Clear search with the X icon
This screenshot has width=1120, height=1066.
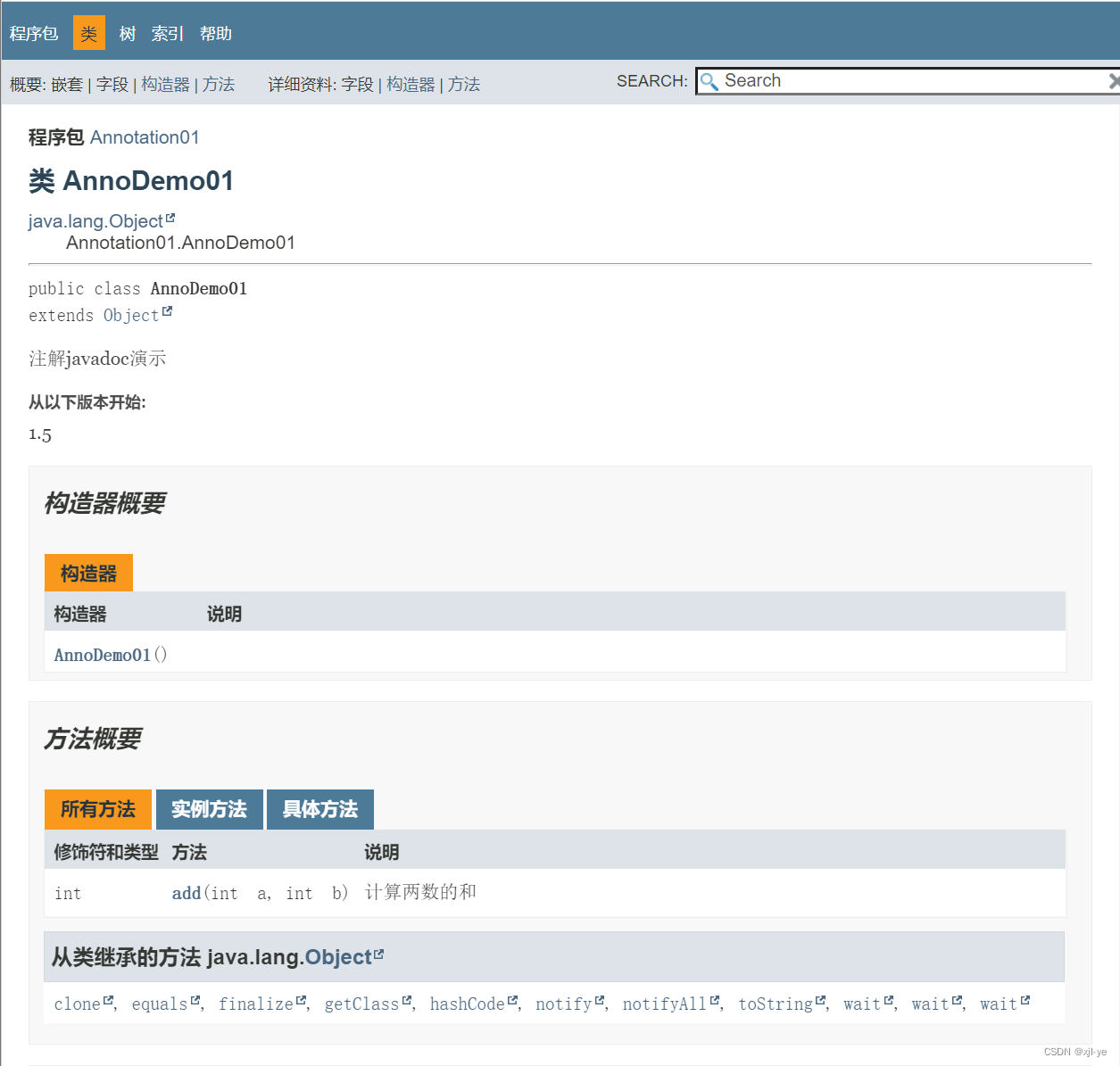(1114, 81)
